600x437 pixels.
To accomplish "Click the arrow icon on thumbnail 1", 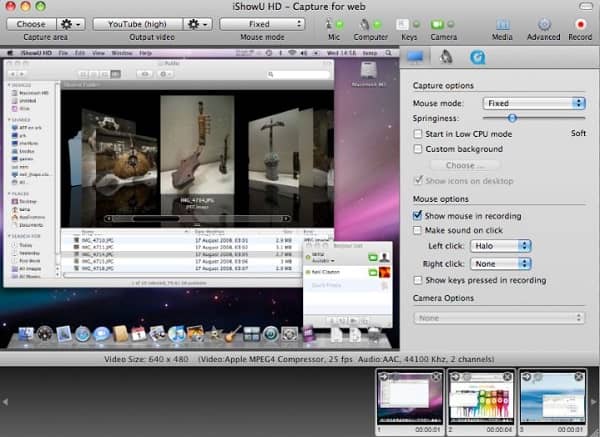I will 384,377.
